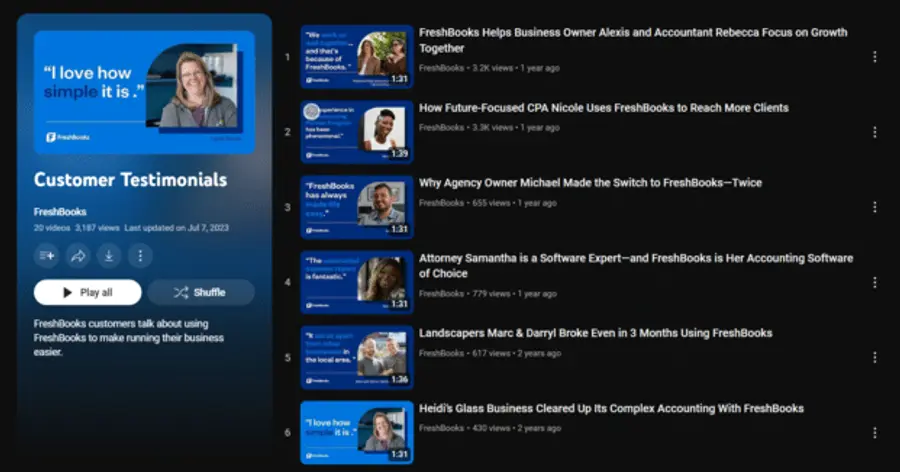This screenshot has width=900, height=472.
Task: Open title "FreshBooks Helps Business Owner Alexis and Accountant Rebecca"
Action: point(633,40)
